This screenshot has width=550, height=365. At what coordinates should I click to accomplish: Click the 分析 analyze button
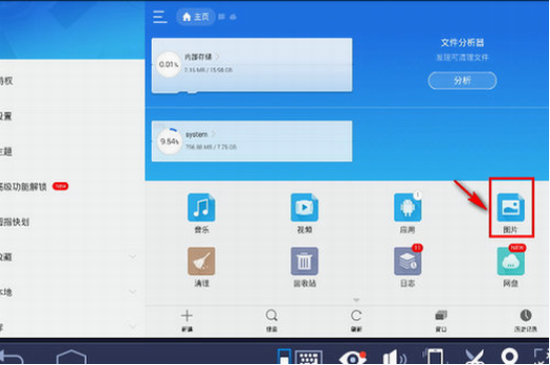(x=462, y=81)
